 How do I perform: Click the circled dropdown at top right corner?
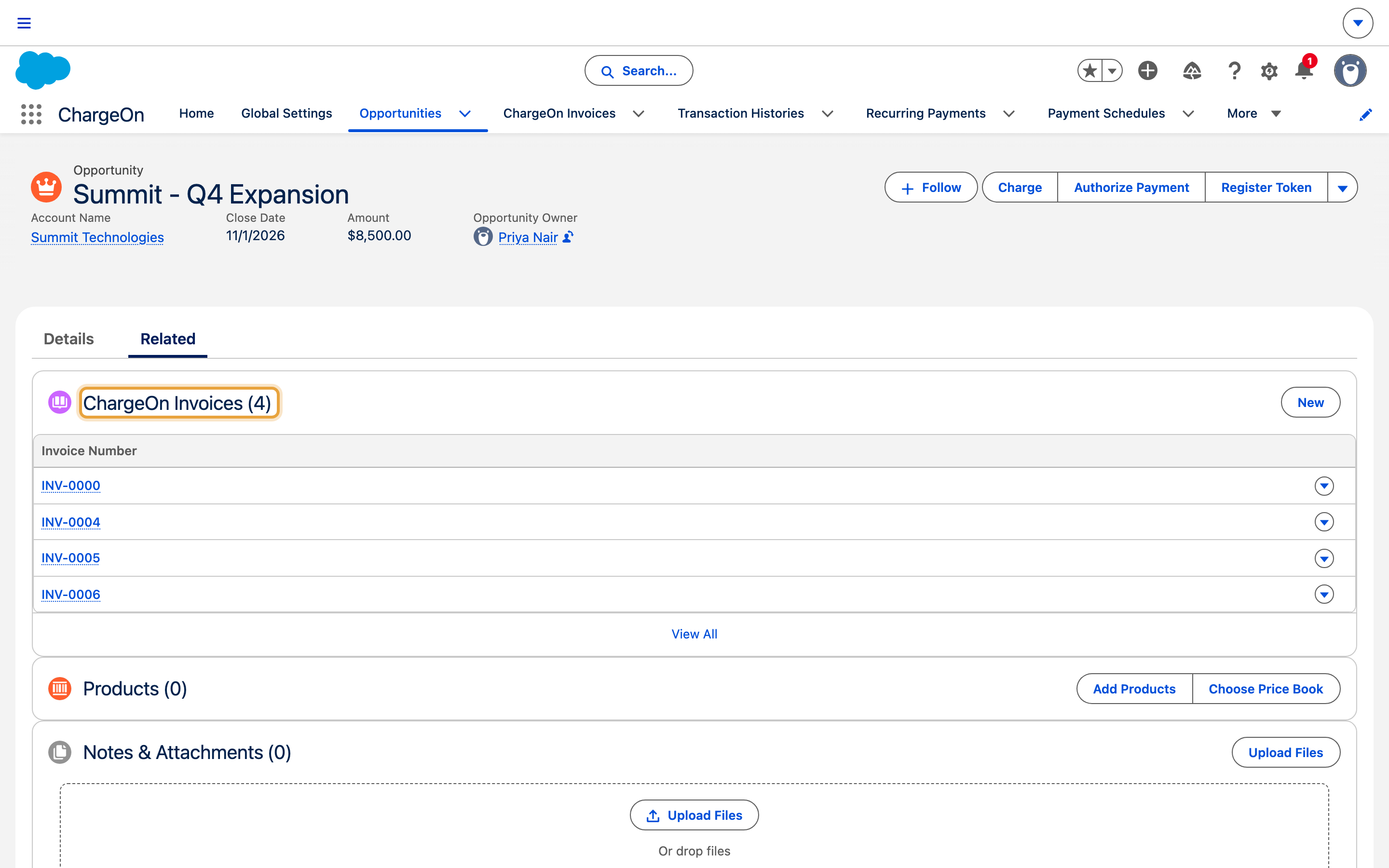[x=1358, y=23]
